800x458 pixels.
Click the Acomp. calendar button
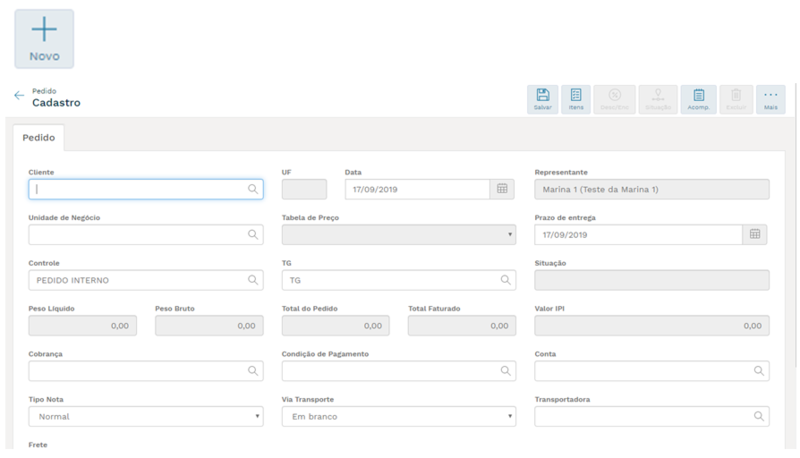pyautogui.click(x=699, y=99)
